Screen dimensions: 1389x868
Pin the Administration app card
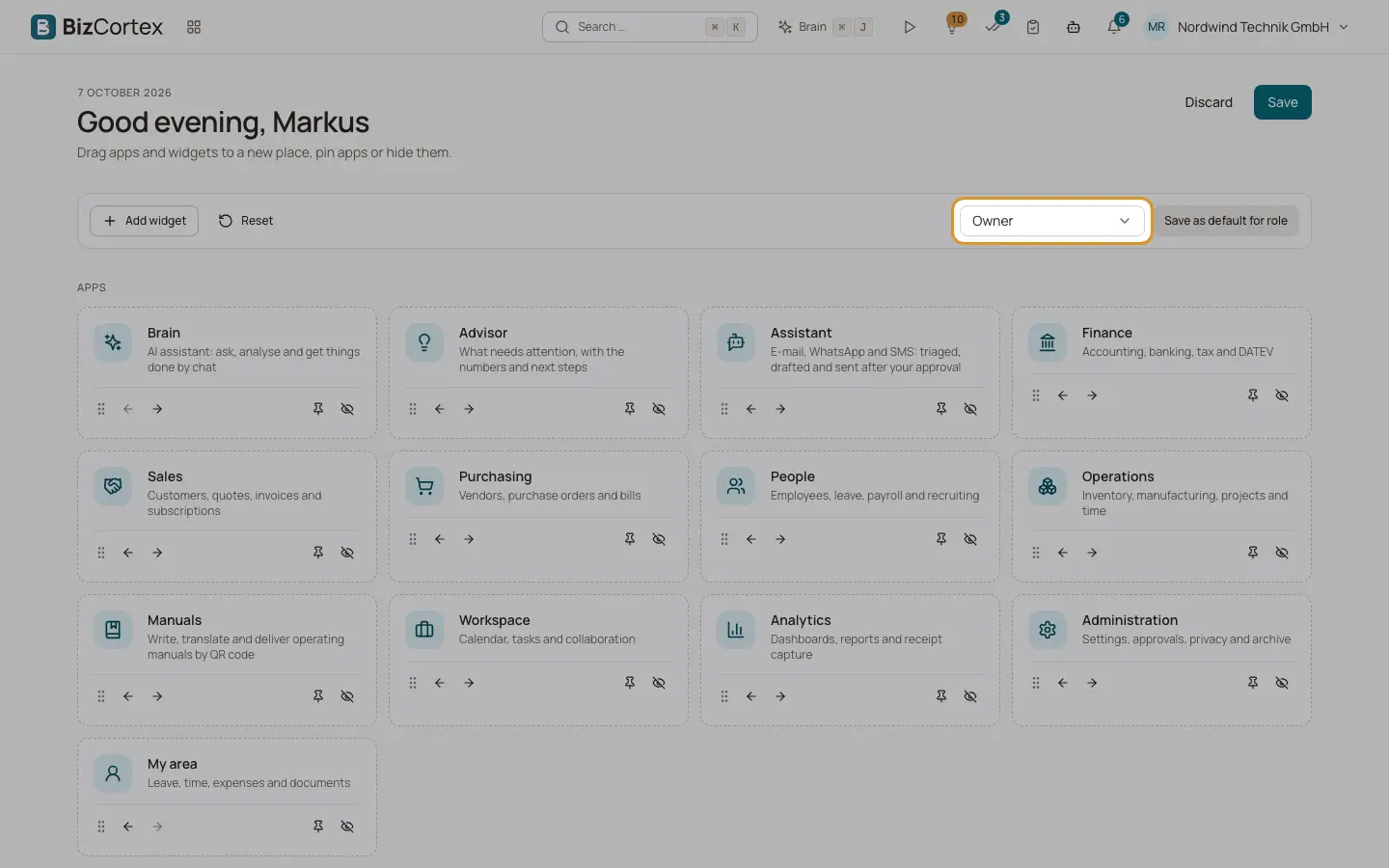(1253, 683)
